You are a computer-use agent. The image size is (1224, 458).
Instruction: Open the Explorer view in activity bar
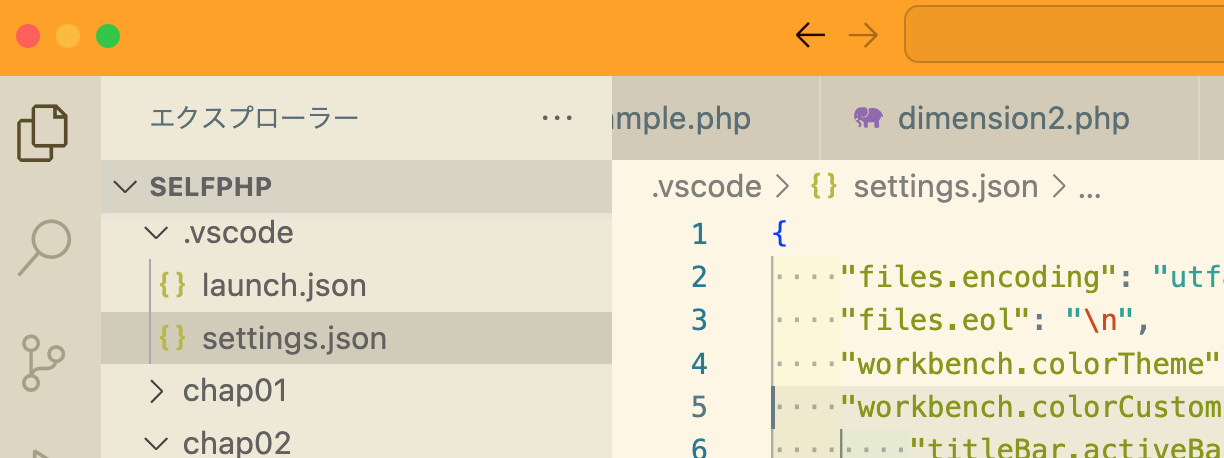[x=43, y=133]
